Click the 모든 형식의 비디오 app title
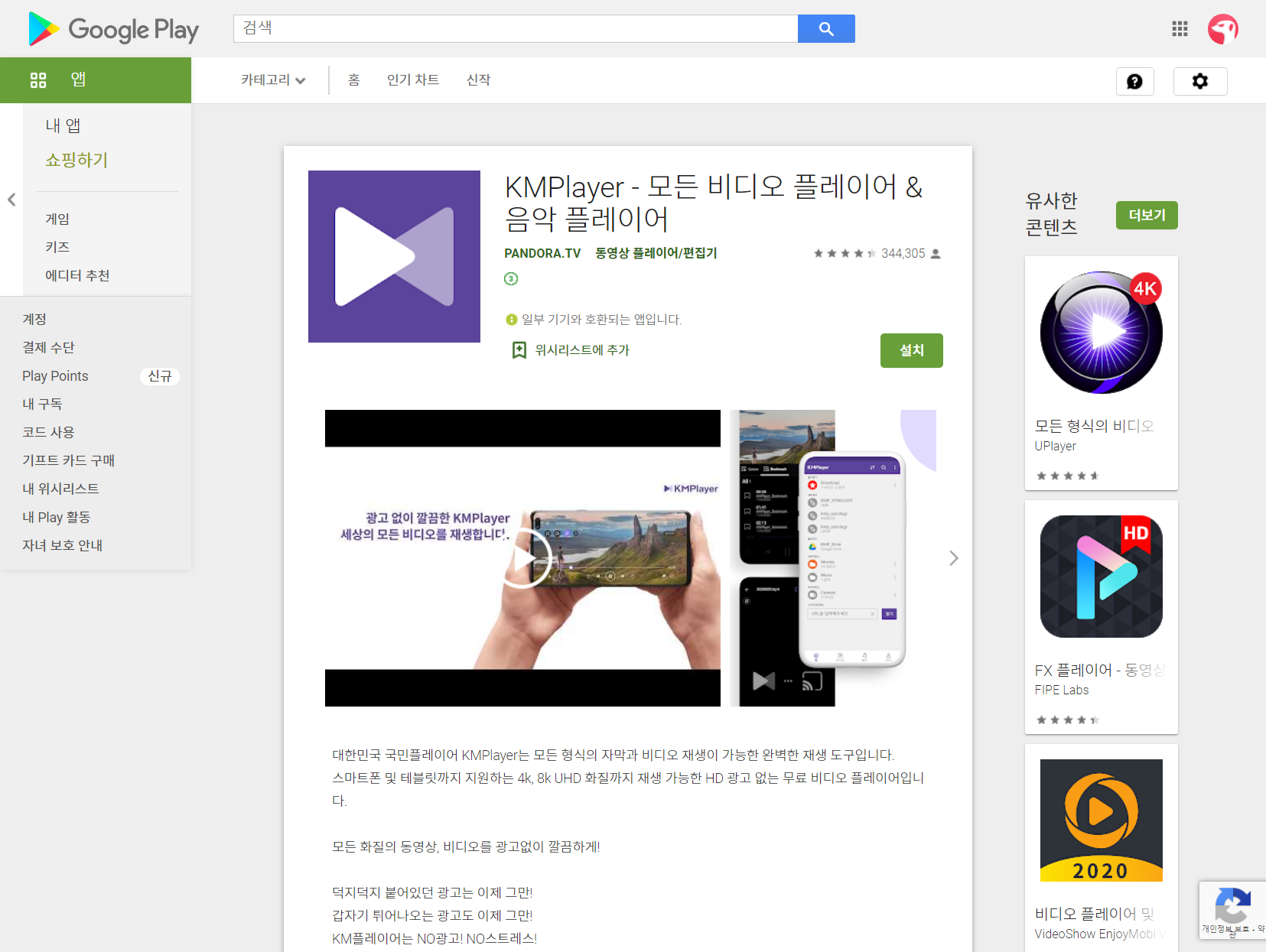The width and height of the screenshot is (1266, 952). (1094, 426)
